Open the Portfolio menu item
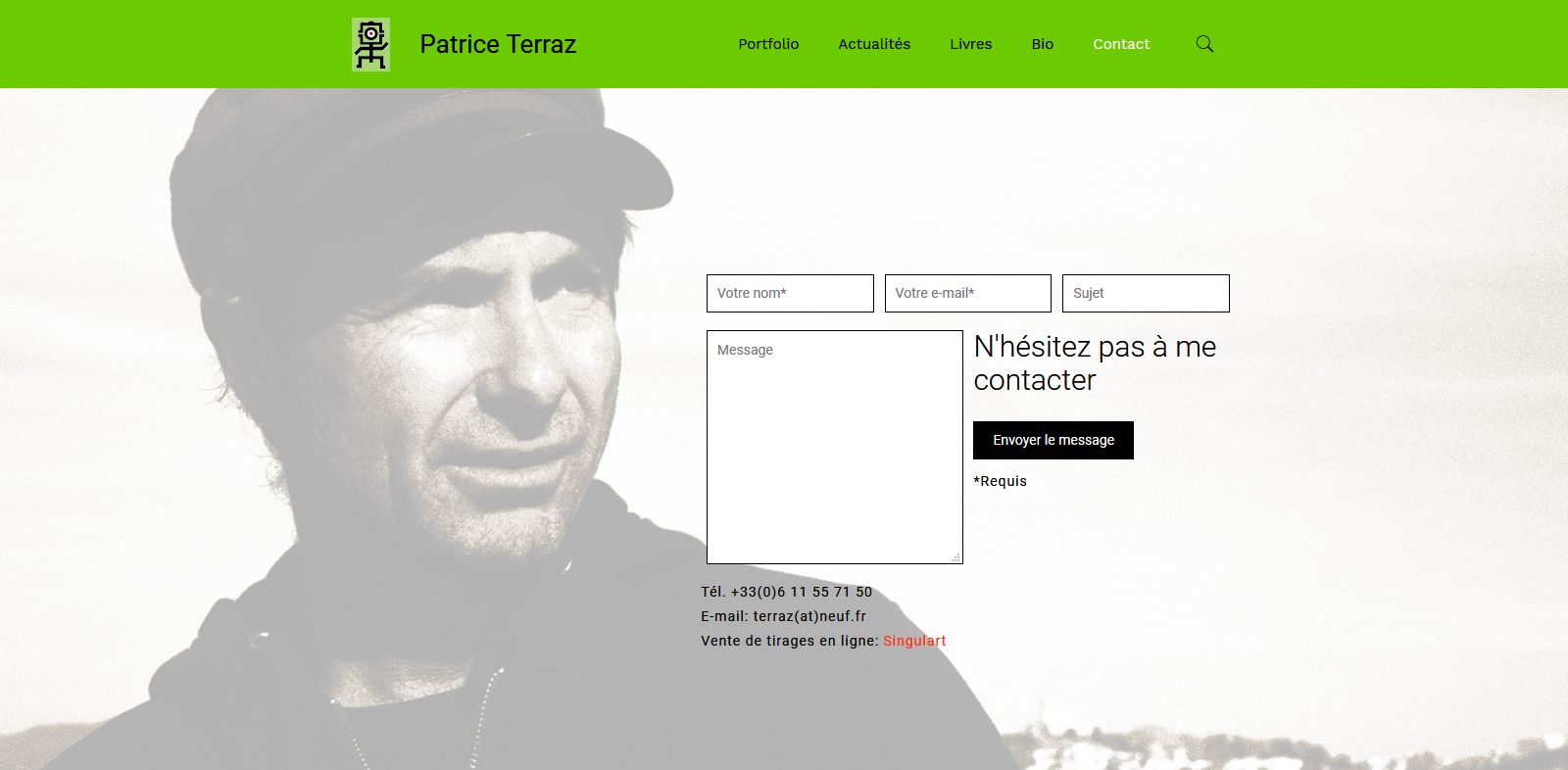Screen dimensions: 1568x770 tap(768, 44)
